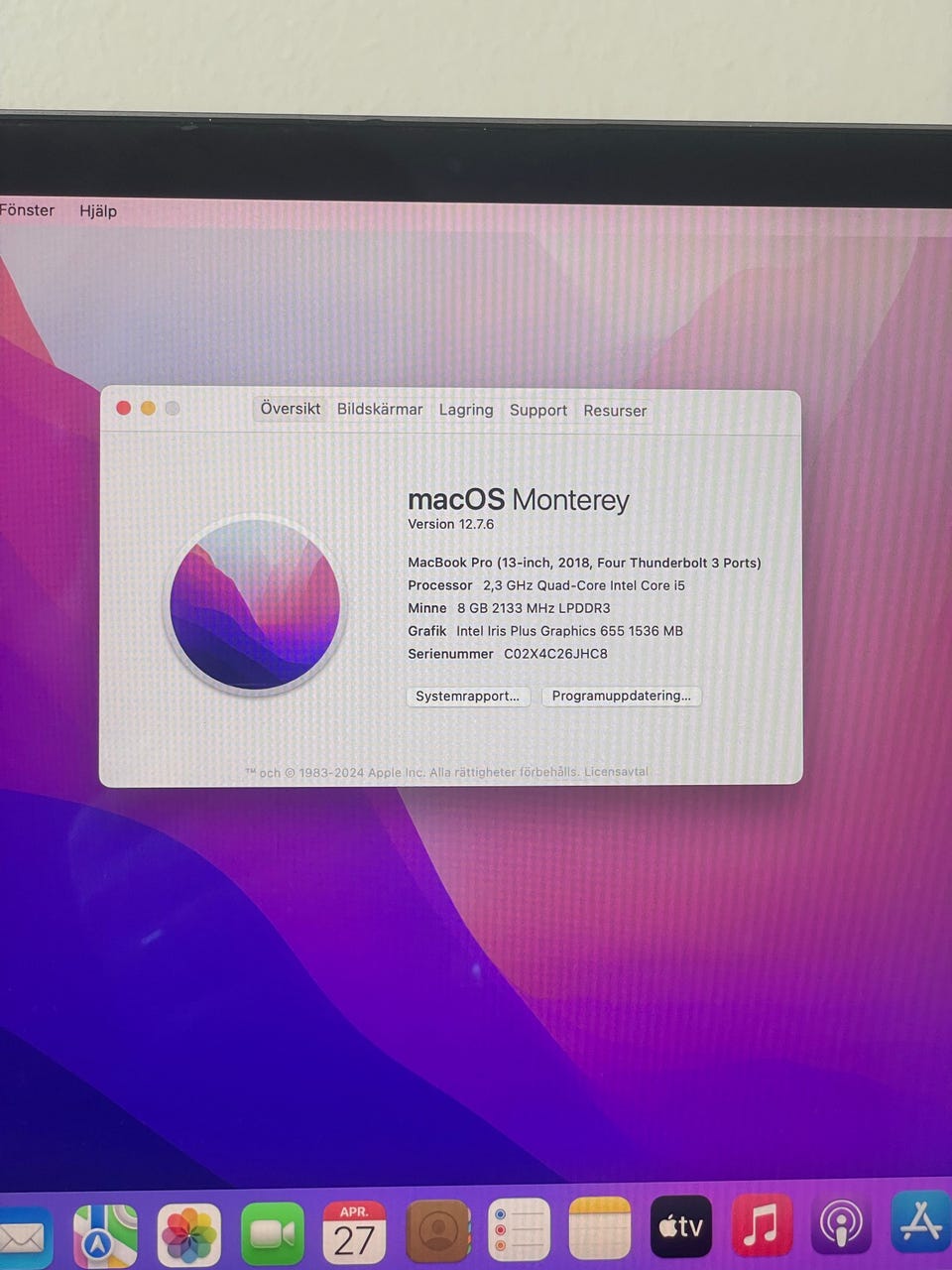Click the 2,3 GHz Quad-Core processor text
952x1270 pixels.
coord(584,585)
